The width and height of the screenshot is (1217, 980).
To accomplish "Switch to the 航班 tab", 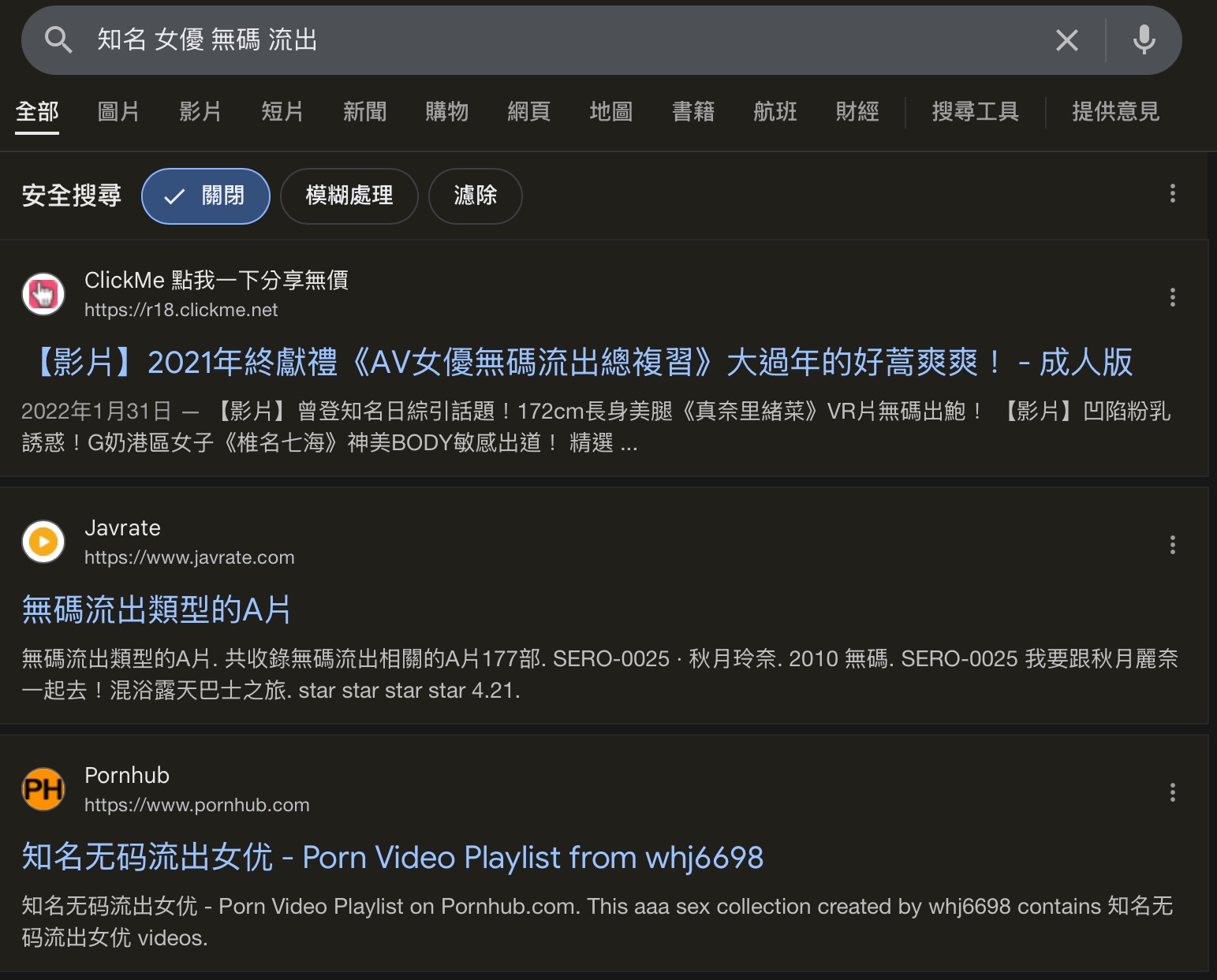I will coord(775,112).
